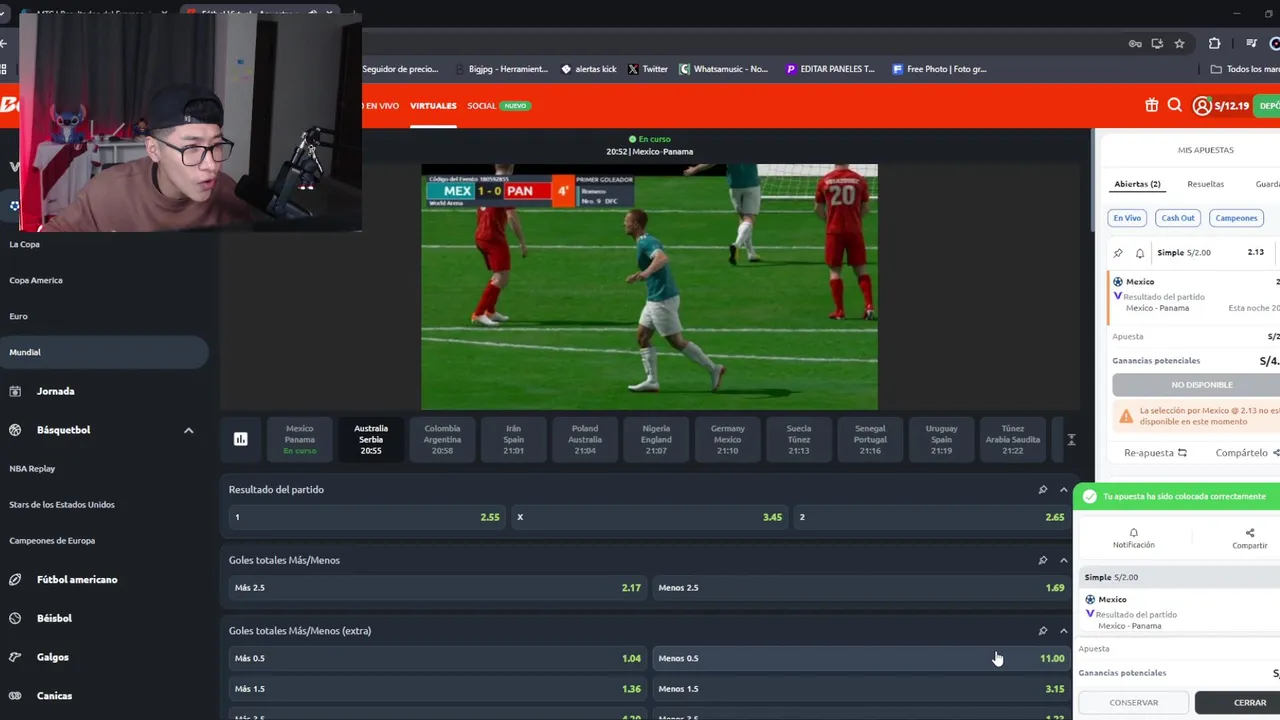Click the pin icon on the Simple bet
Screen dimensions: 1280x720
(x=1118, y=253)
